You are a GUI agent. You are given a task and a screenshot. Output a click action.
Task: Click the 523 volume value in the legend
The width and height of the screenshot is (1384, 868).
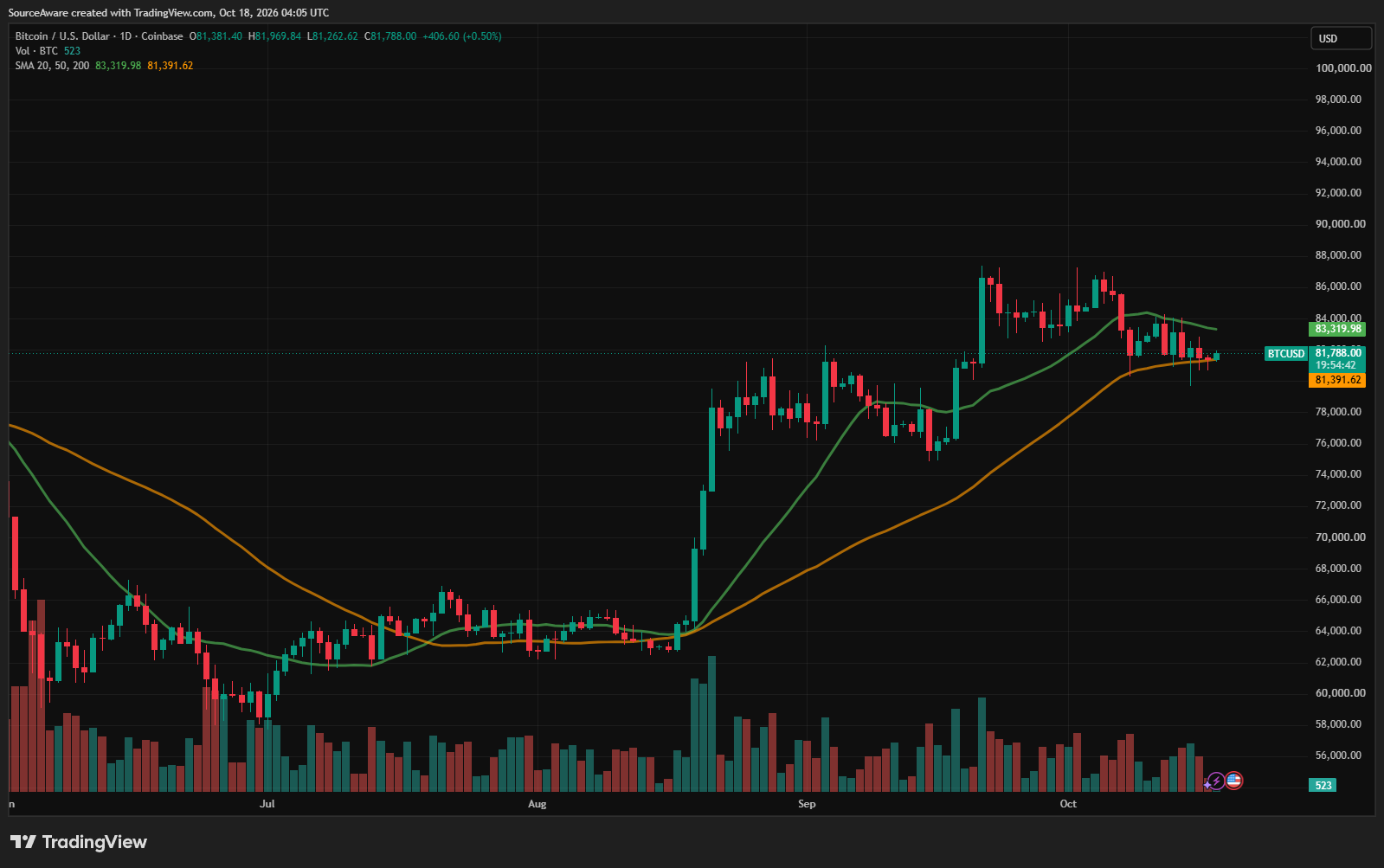(72, 51)
